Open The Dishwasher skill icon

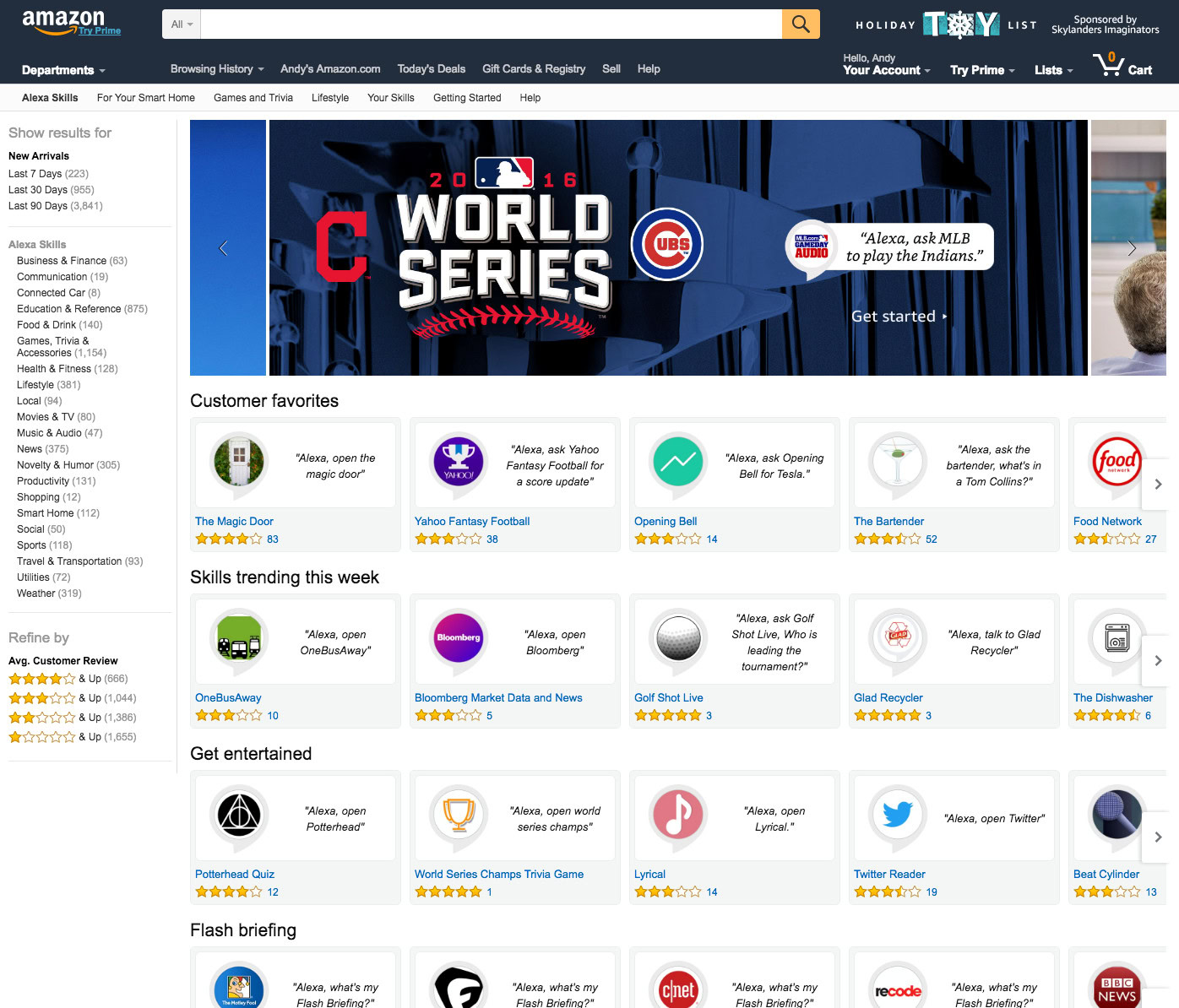pyautogui.click(x=1117, y=637)
